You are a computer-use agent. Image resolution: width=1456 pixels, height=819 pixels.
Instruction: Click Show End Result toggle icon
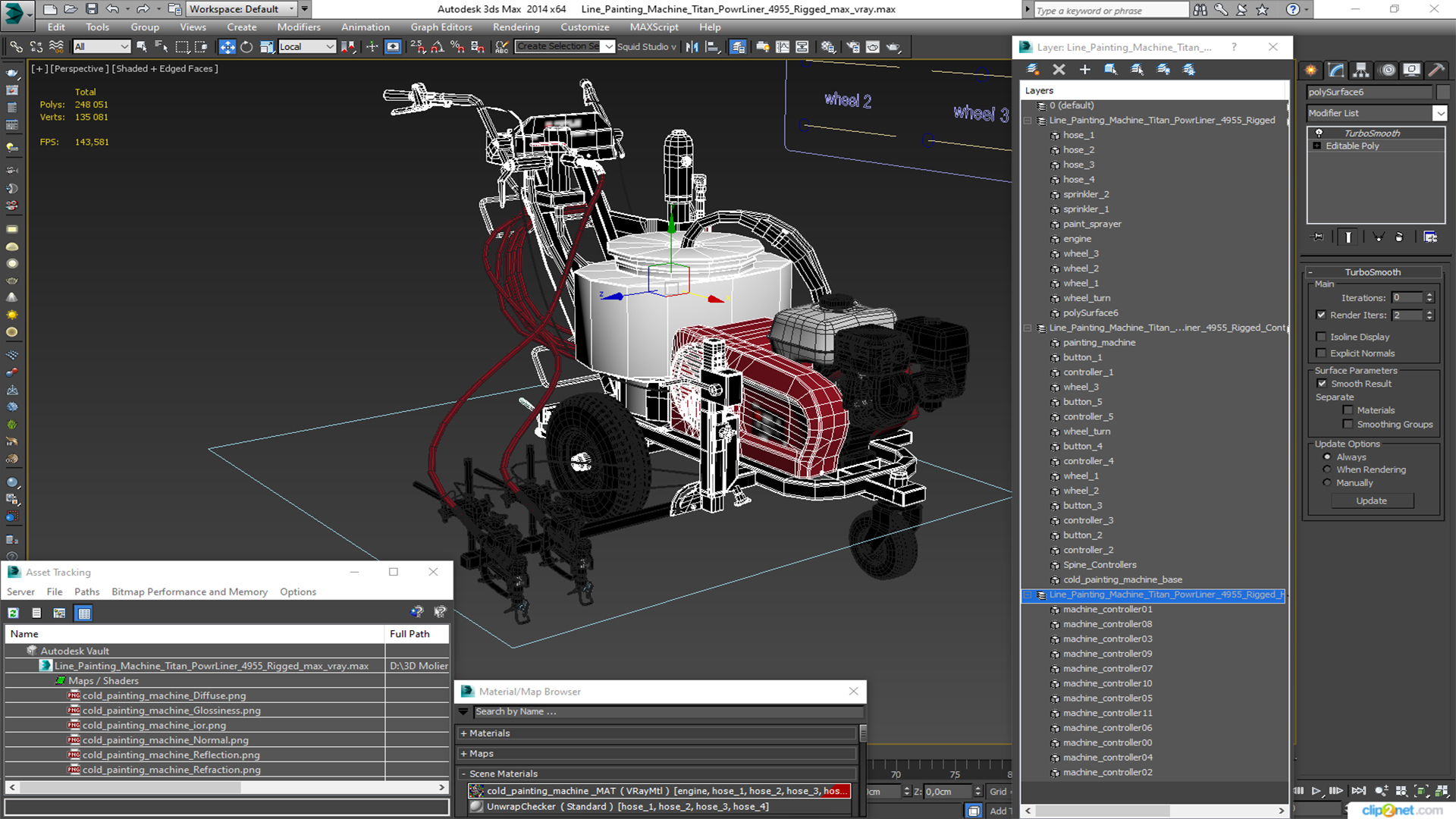click(1348, 237)
